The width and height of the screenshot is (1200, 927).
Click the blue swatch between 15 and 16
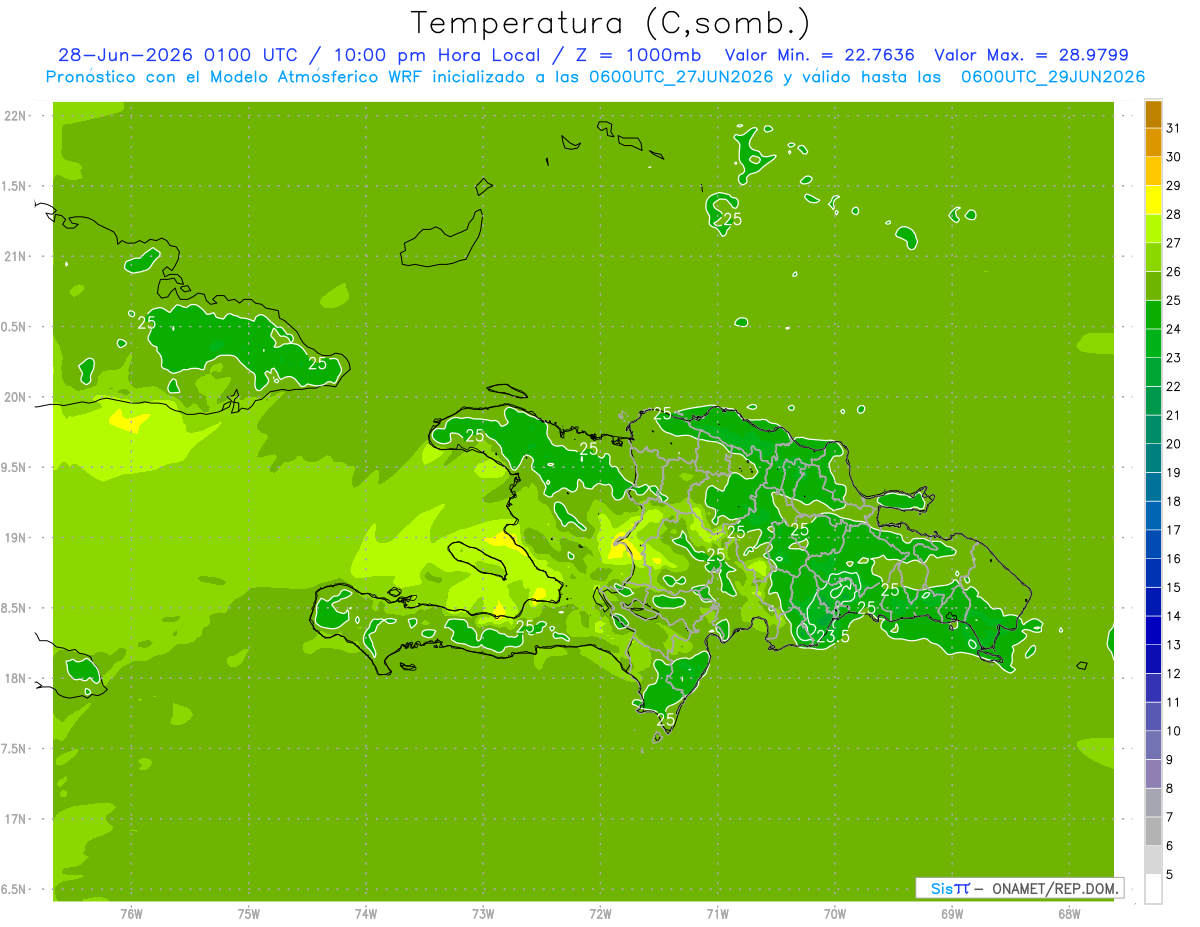click(1153, 573)
